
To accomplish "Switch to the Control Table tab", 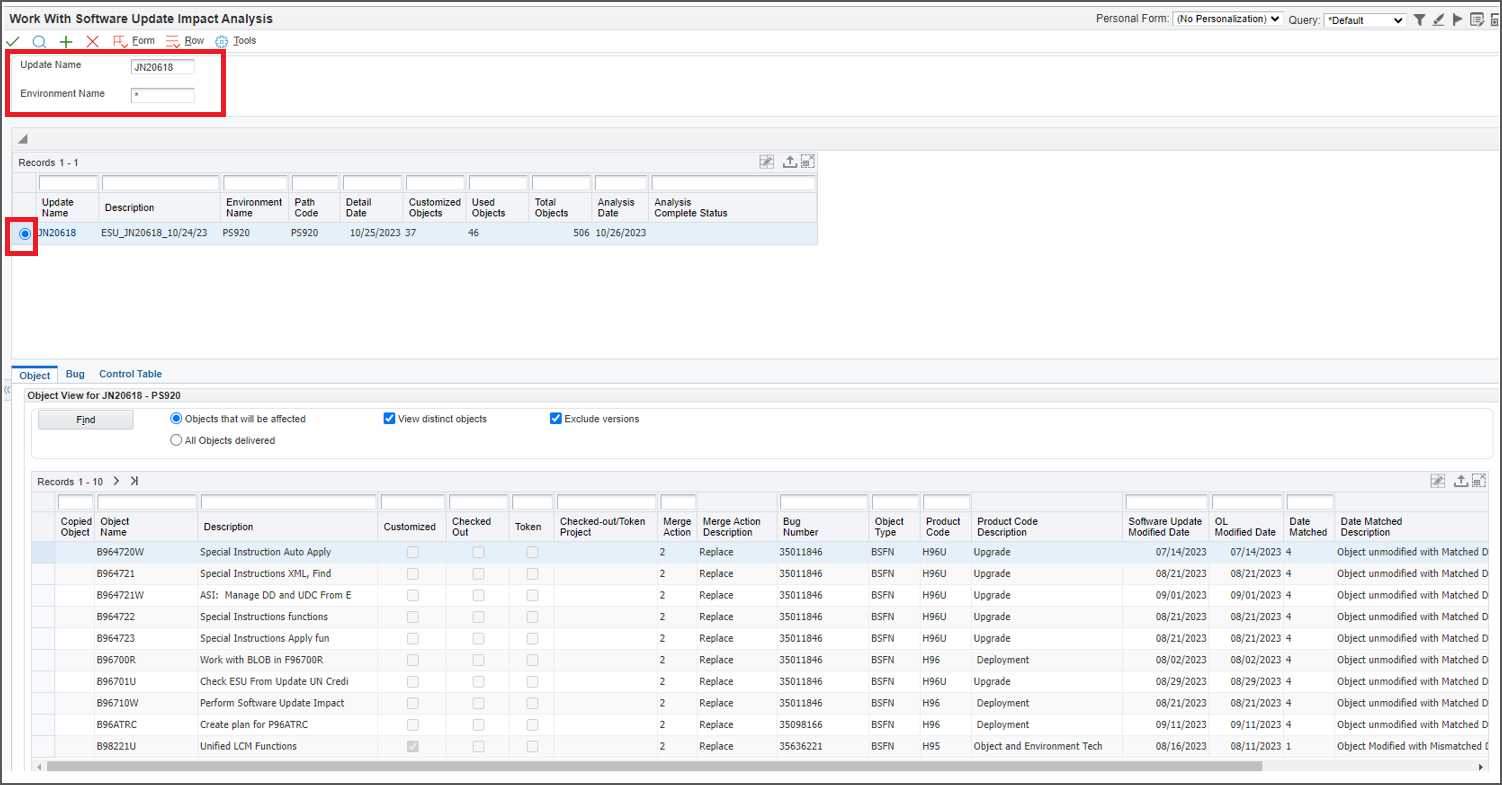I will (130, 374).
